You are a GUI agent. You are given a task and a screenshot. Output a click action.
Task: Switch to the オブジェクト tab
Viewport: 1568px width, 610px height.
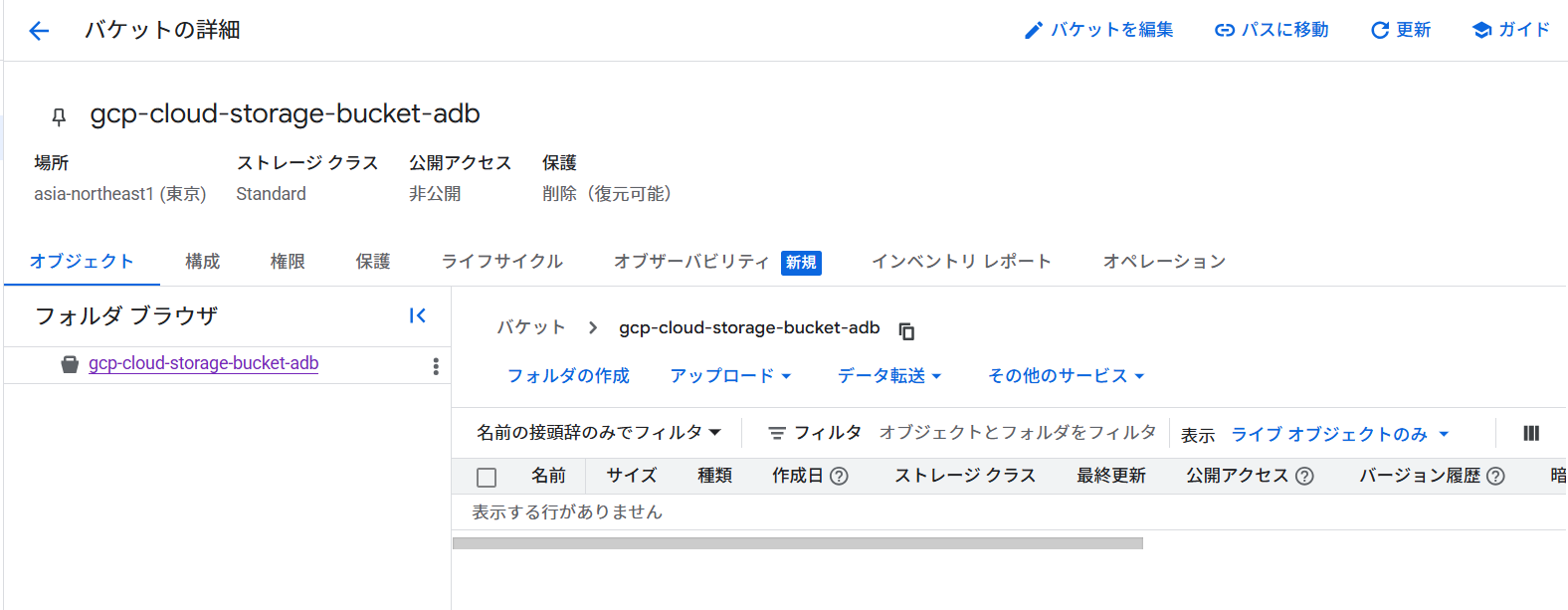click(x=82, y=261)
